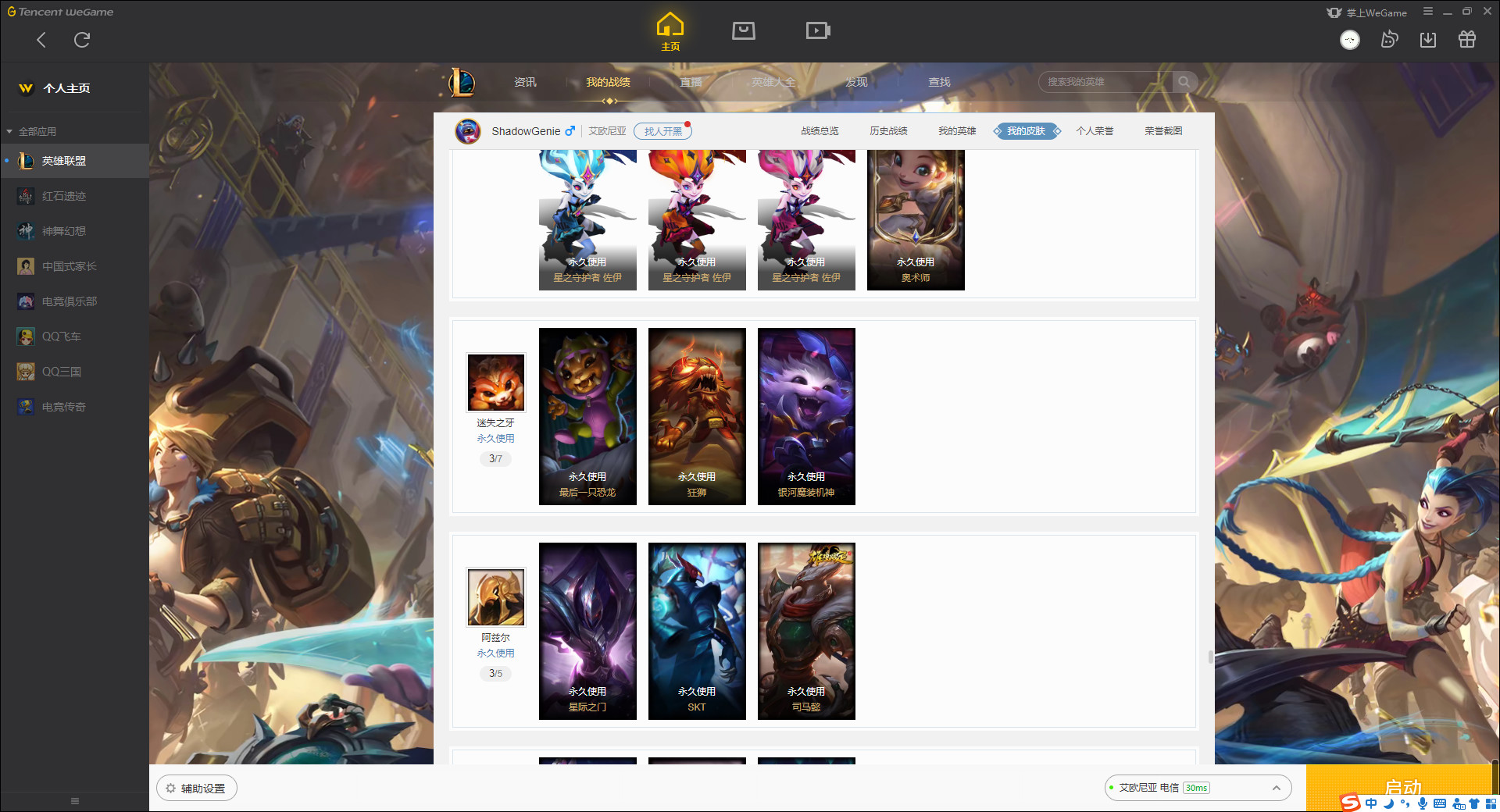Open the 星际之门 skin card
This screenshot has height=812, width=1500.
(x=587, y=631)
